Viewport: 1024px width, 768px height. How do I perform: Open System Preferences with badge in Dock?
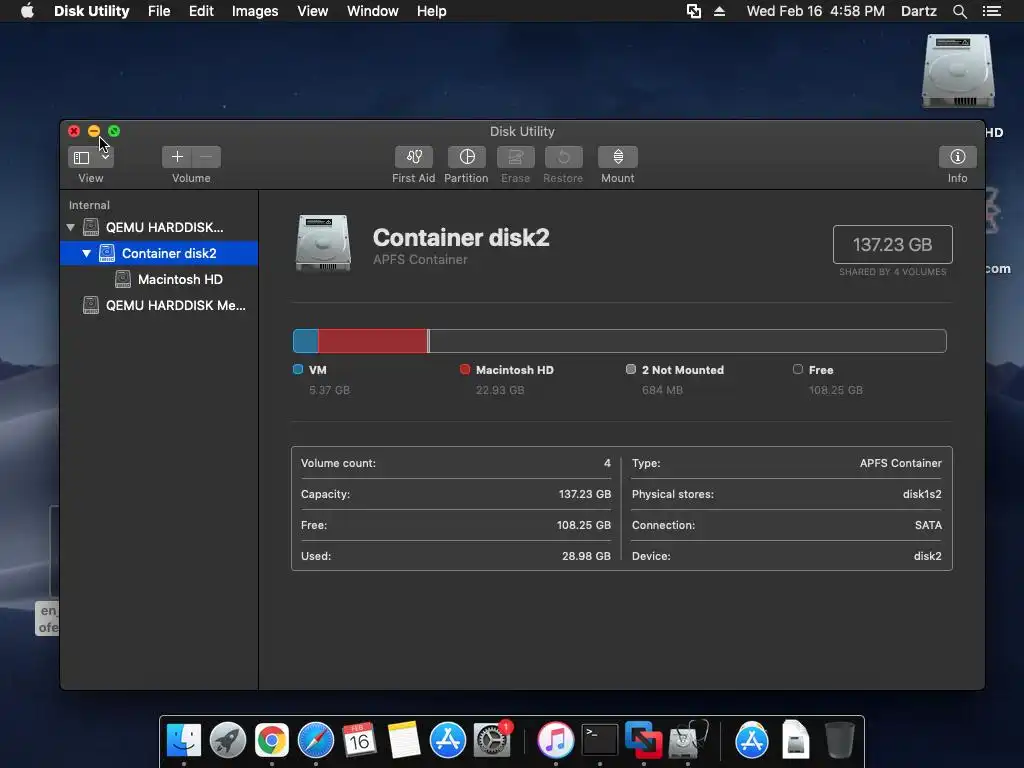tap(492, 740)
